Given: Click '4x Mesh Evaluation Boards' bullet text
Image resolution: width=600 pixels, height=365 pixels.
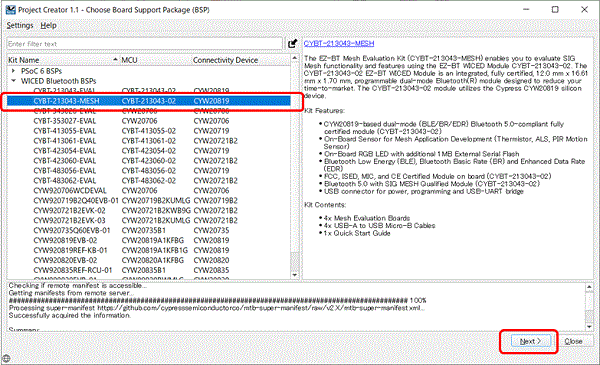Looking at the screenshot, I should point(367,218).
